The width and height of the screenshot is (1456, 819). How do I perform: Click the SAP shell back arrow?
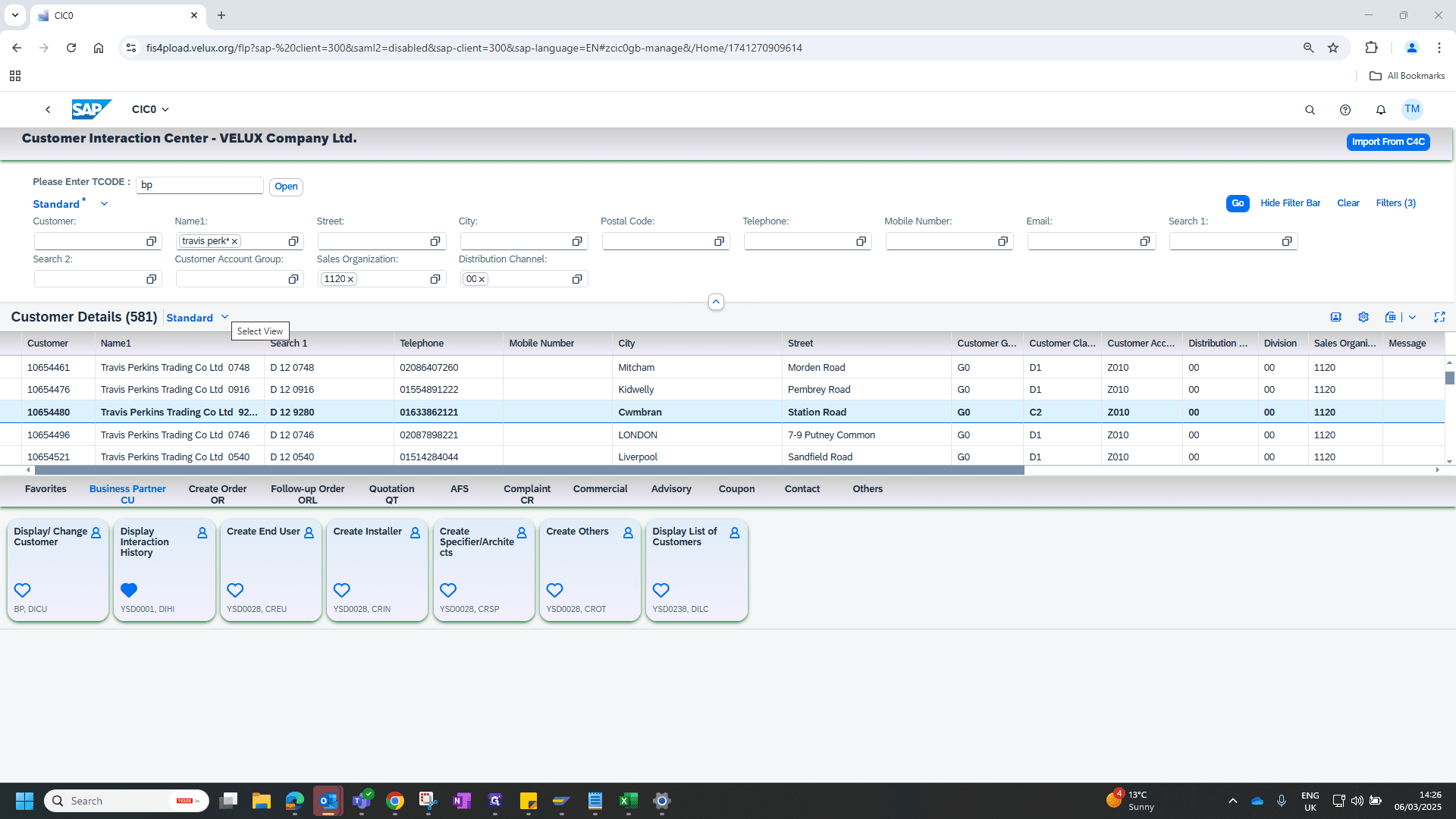tap(48, 110)
